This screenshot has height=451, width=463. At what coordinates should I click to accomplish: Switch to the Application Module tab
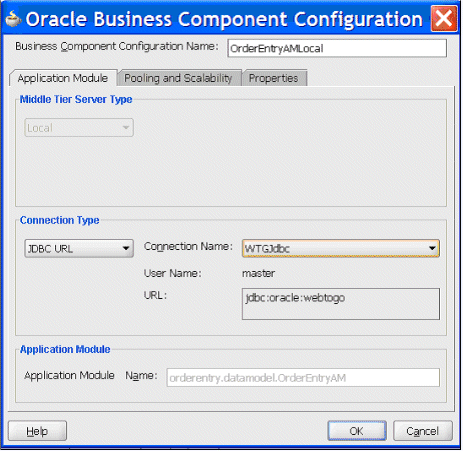[x=63, y=78]
